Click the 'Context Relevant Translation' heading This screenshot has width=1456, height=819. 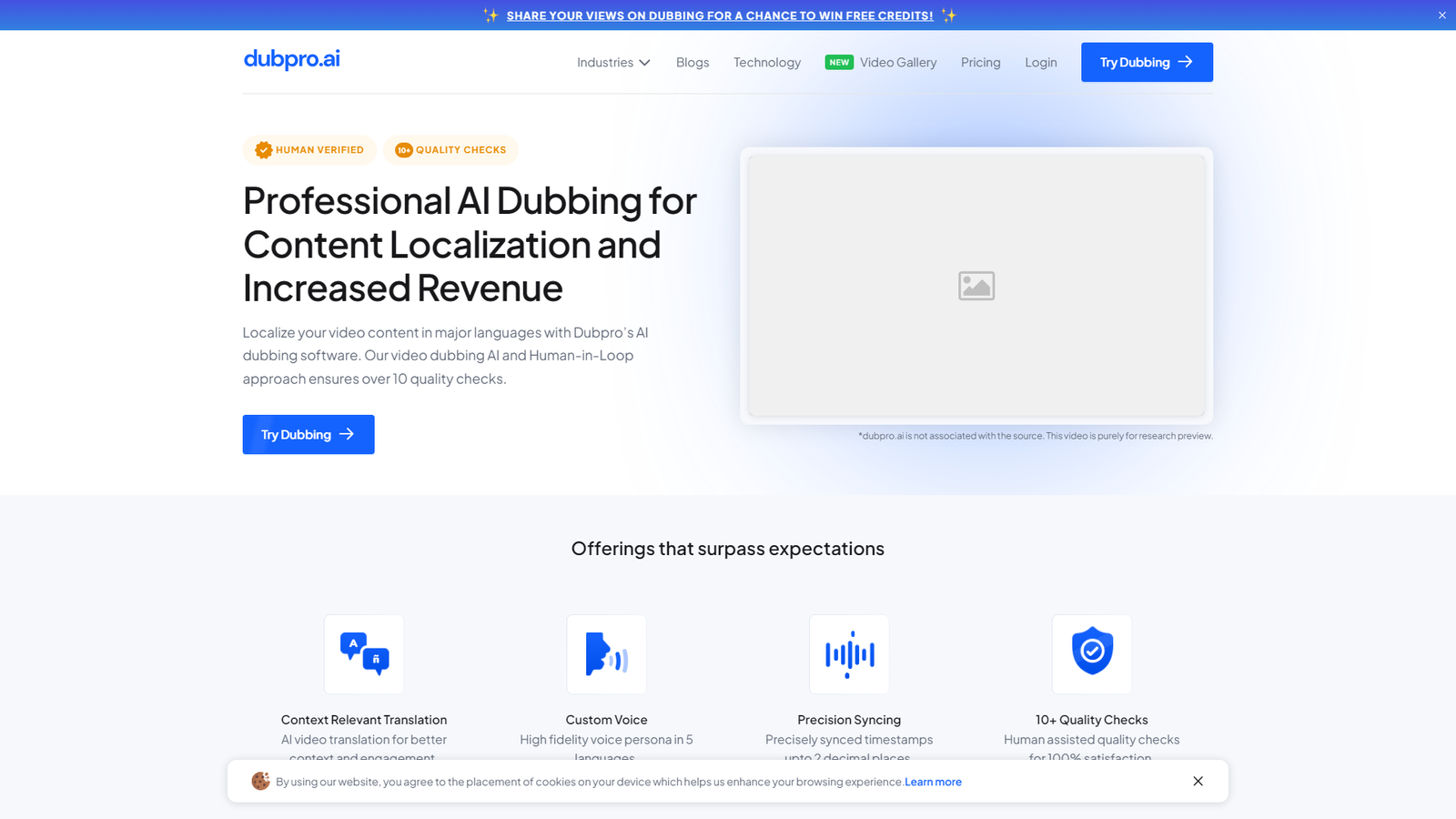point(364,720)
